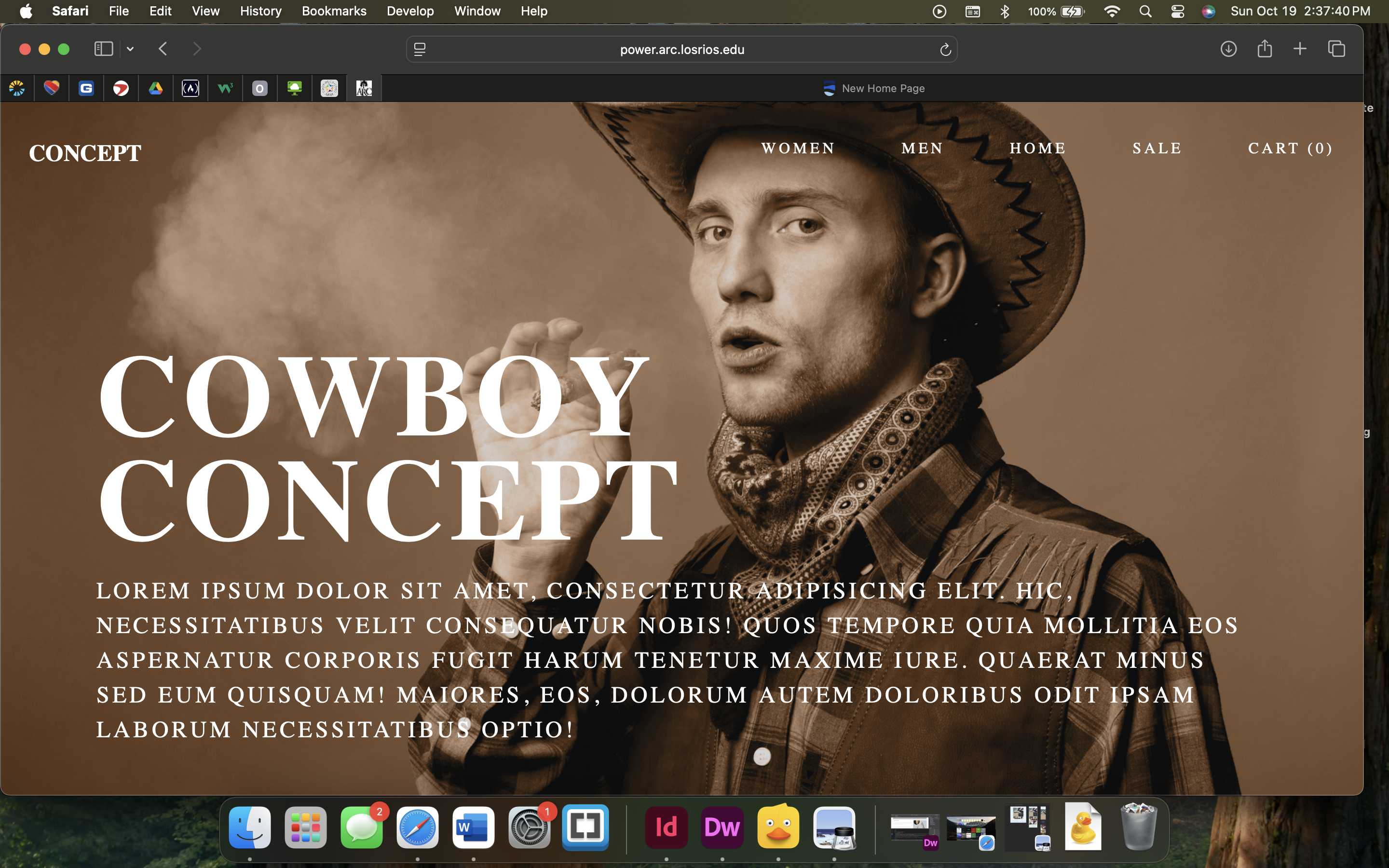Image resolution: width=1389 pixels, height=868 pixels.
Task: Click the Wi-Fi status icon
Action: pyautogui.click(x=1112, y=12)
